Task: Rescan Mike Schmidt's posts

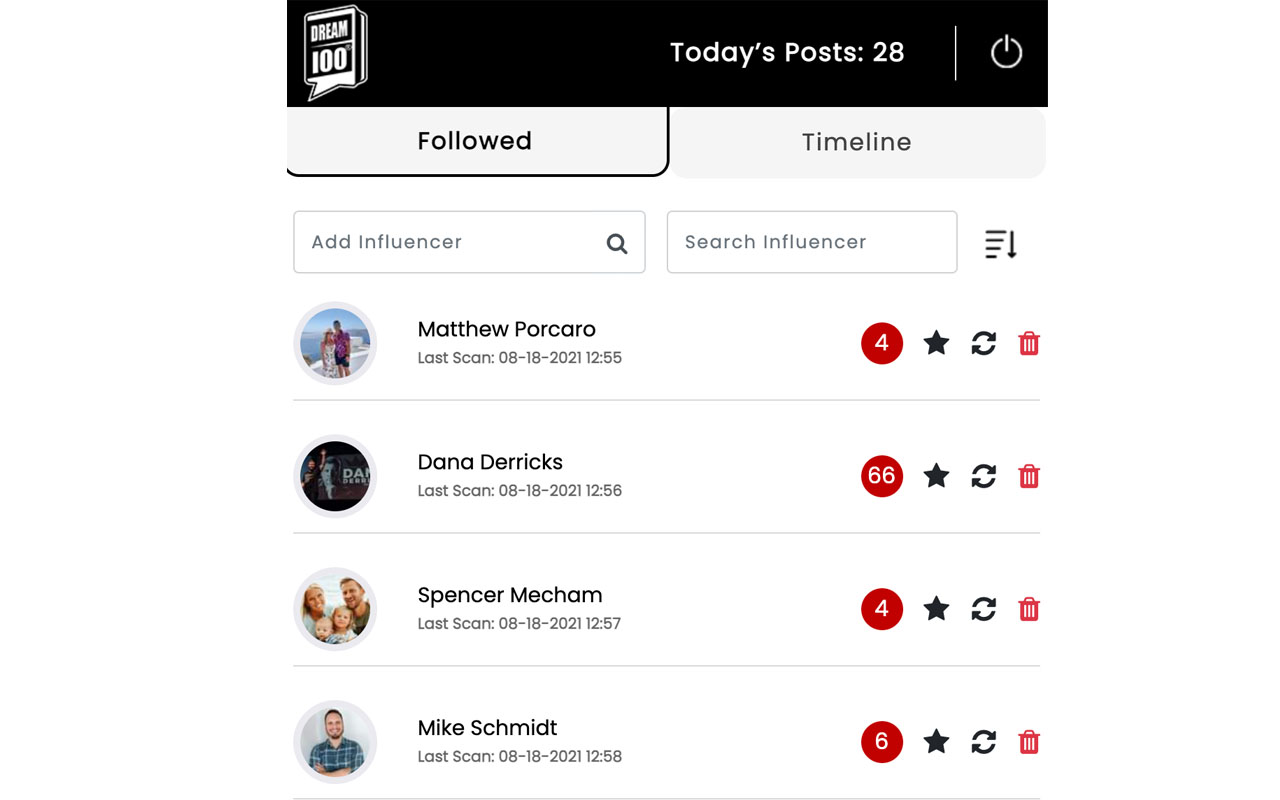Action: (x=983, y=742)
